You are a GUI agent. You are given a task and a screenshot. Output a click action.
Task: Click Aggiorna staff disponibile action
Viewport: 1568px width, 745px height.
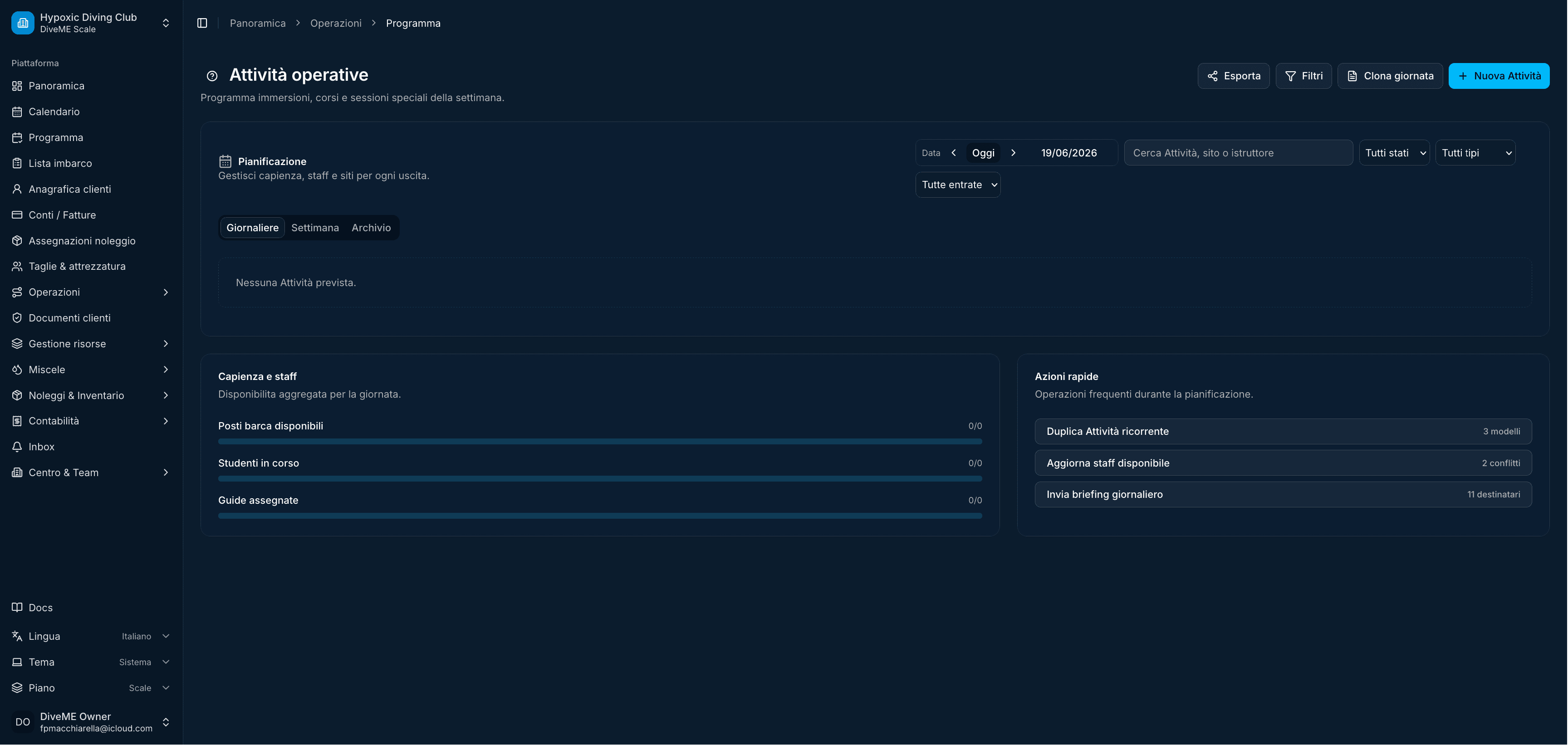click(x=1283, y=463)
